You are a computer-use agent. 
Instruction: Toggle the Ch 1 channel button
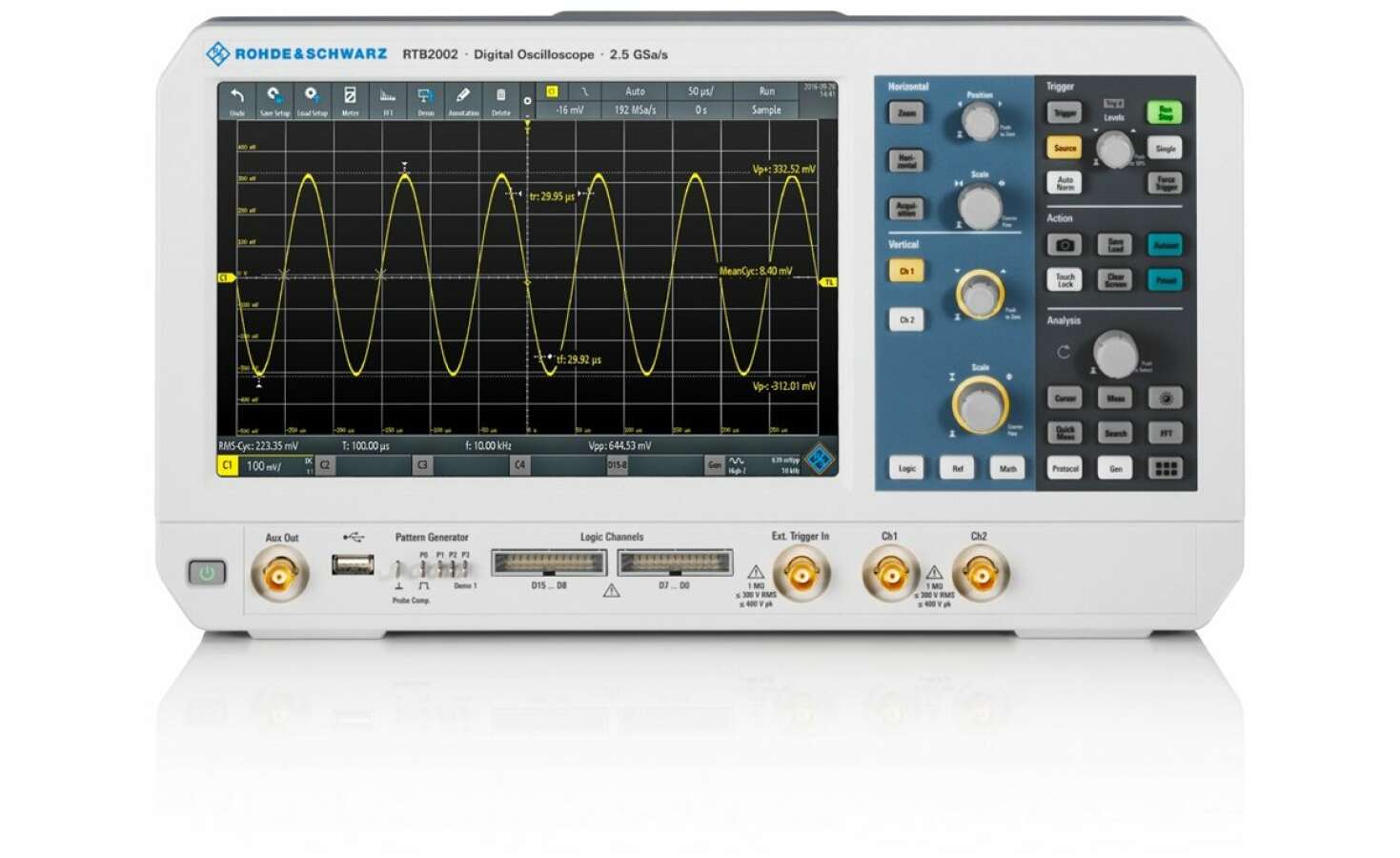[906, 272]
